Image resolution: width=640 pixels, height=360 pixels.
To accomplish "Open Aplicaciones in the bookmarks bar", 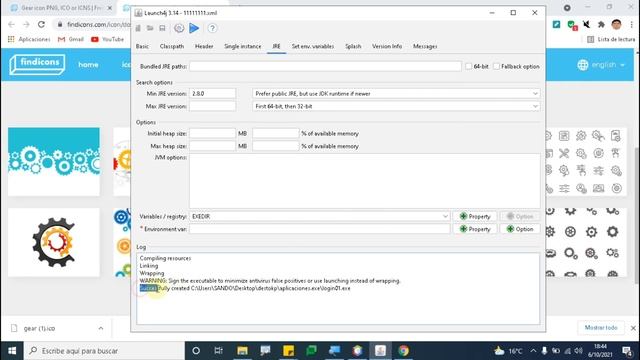I will [x=29, y=39].
